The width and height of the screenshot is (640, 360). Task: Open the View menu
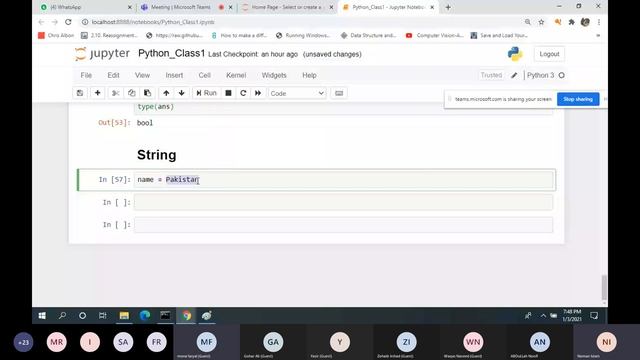142,75
